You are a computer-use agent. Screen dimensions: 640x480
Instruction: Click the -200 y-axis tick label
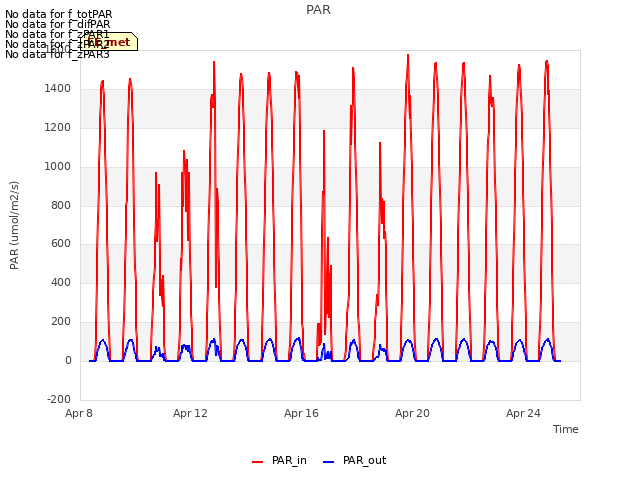59,399
